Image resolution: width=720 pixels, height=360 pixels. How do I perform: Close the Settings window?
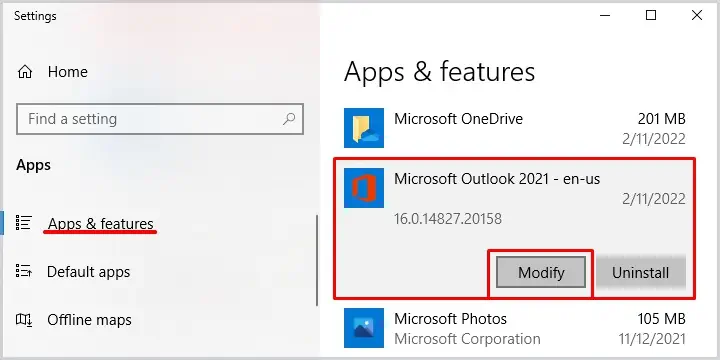(697, 15)
